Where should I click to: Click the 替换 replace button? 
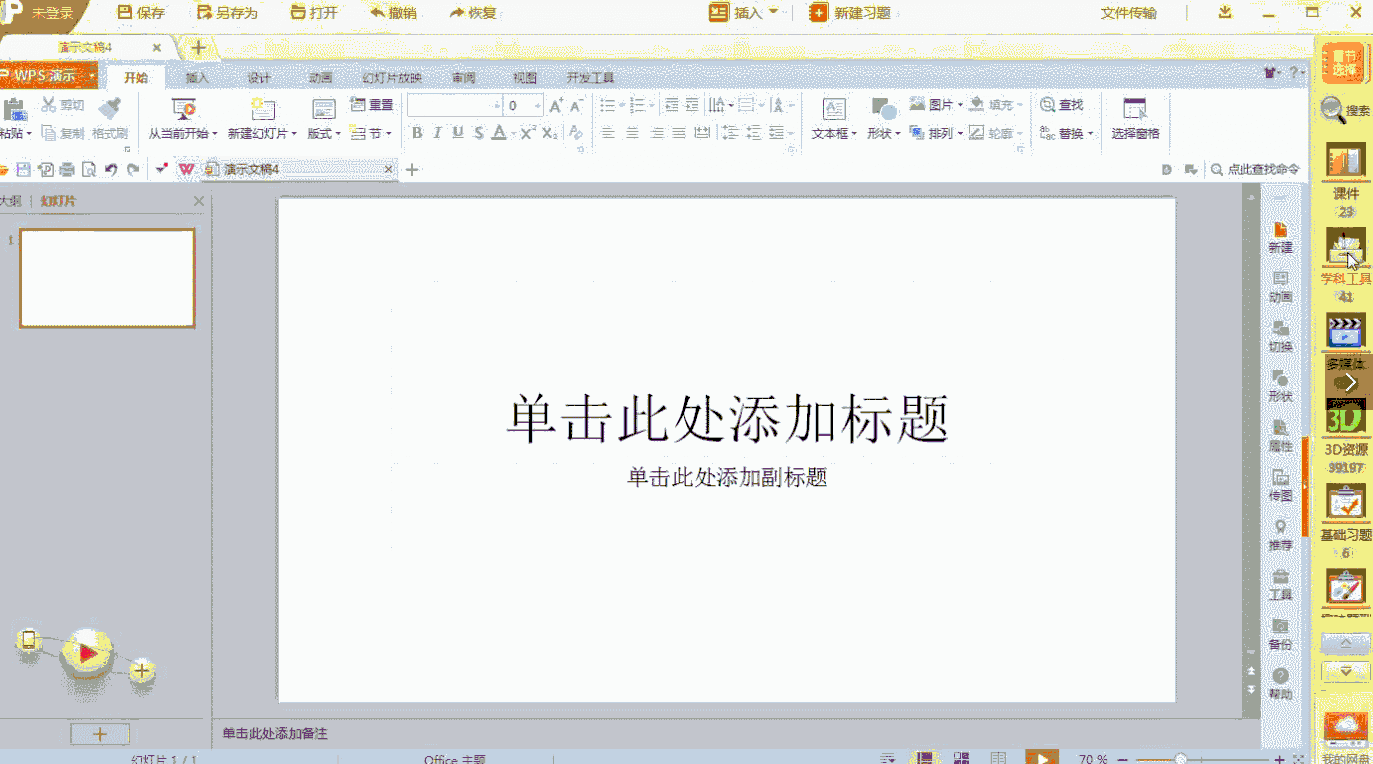coord(1066,133)
